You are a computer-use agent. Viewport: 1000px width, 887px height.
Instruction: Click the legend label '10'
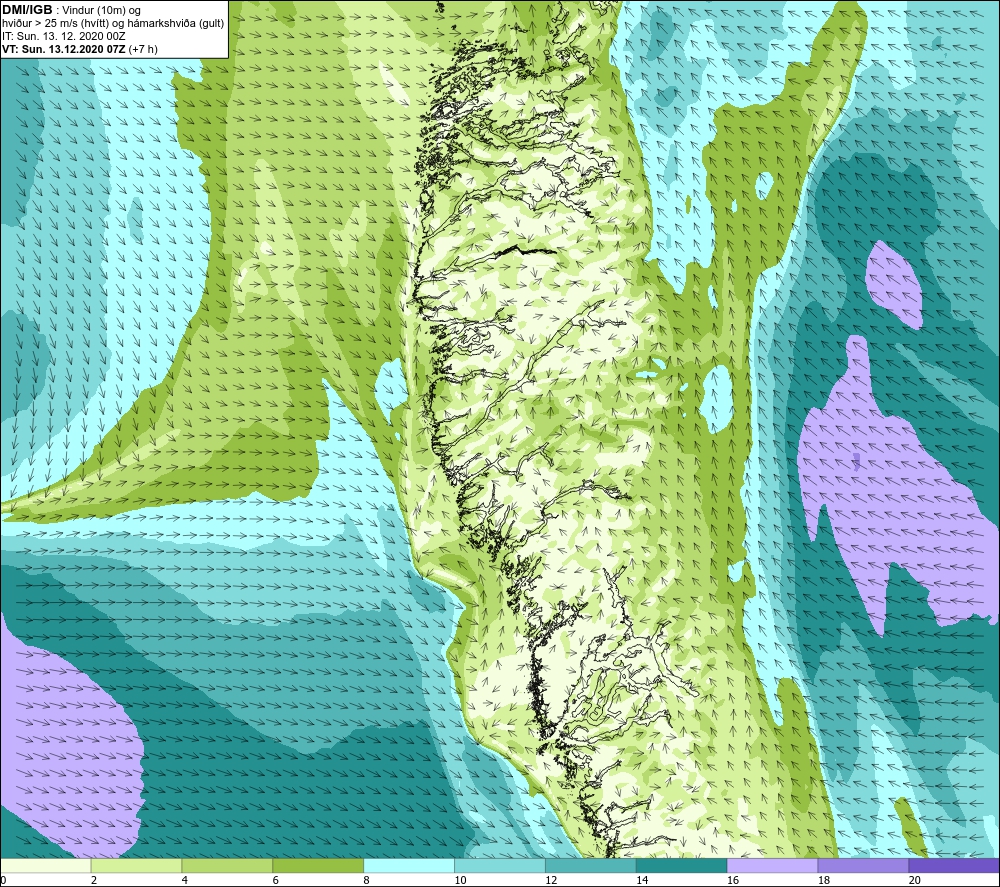click(460, 881)
